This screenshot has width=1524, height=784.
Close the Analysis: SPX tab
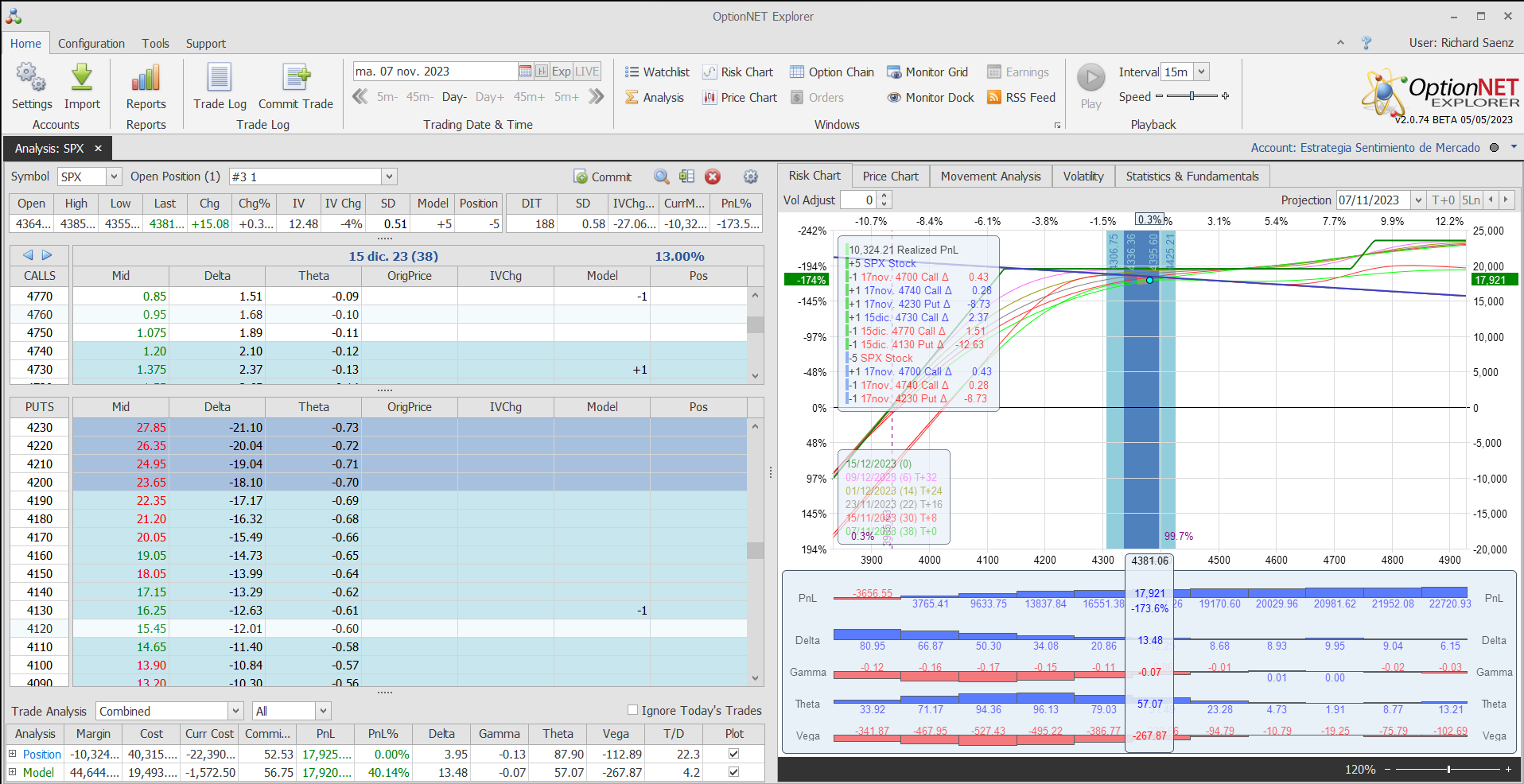[98, 149]
